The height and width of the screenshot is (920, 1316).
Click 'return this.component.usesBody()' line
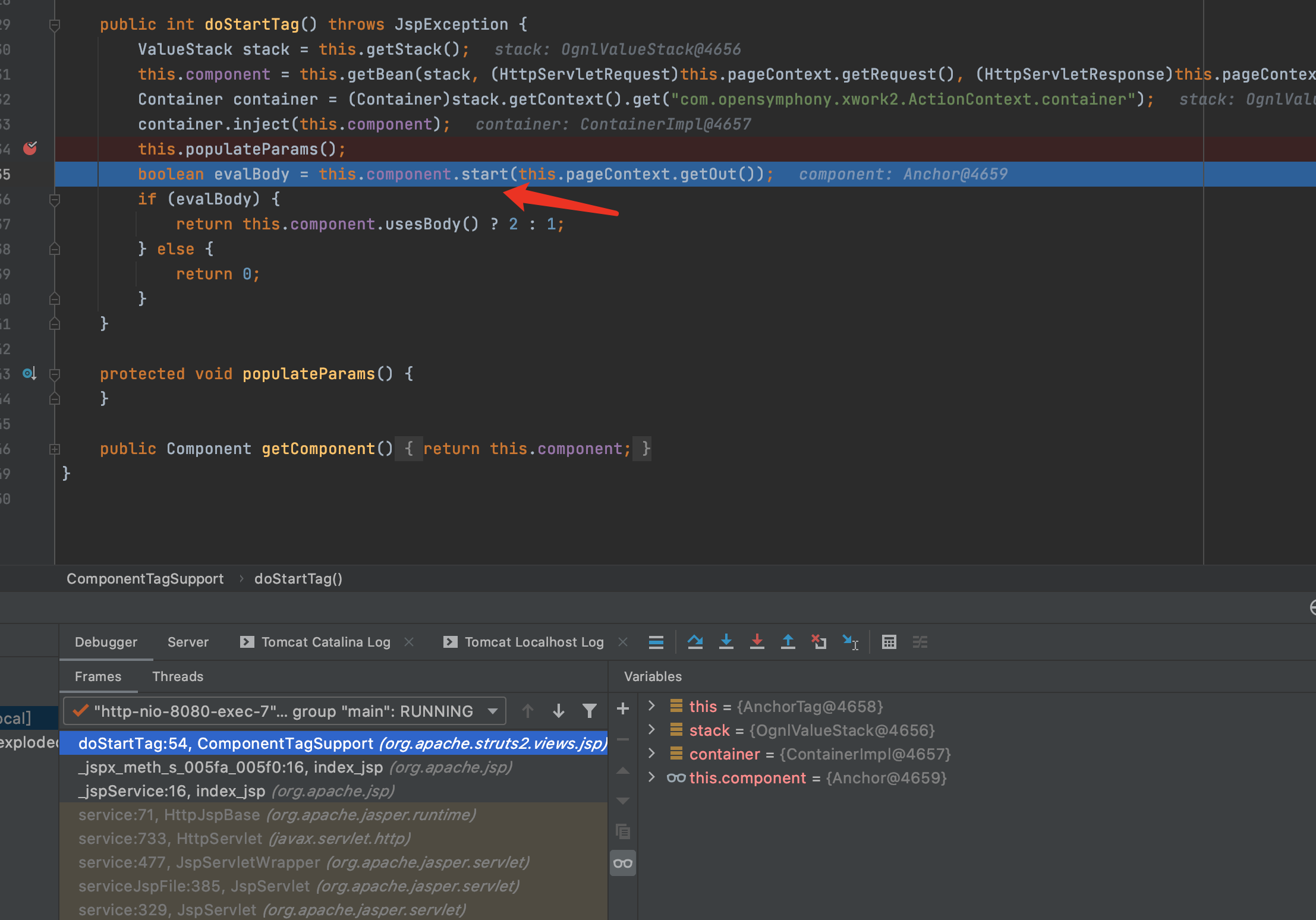tap(370, 224)
